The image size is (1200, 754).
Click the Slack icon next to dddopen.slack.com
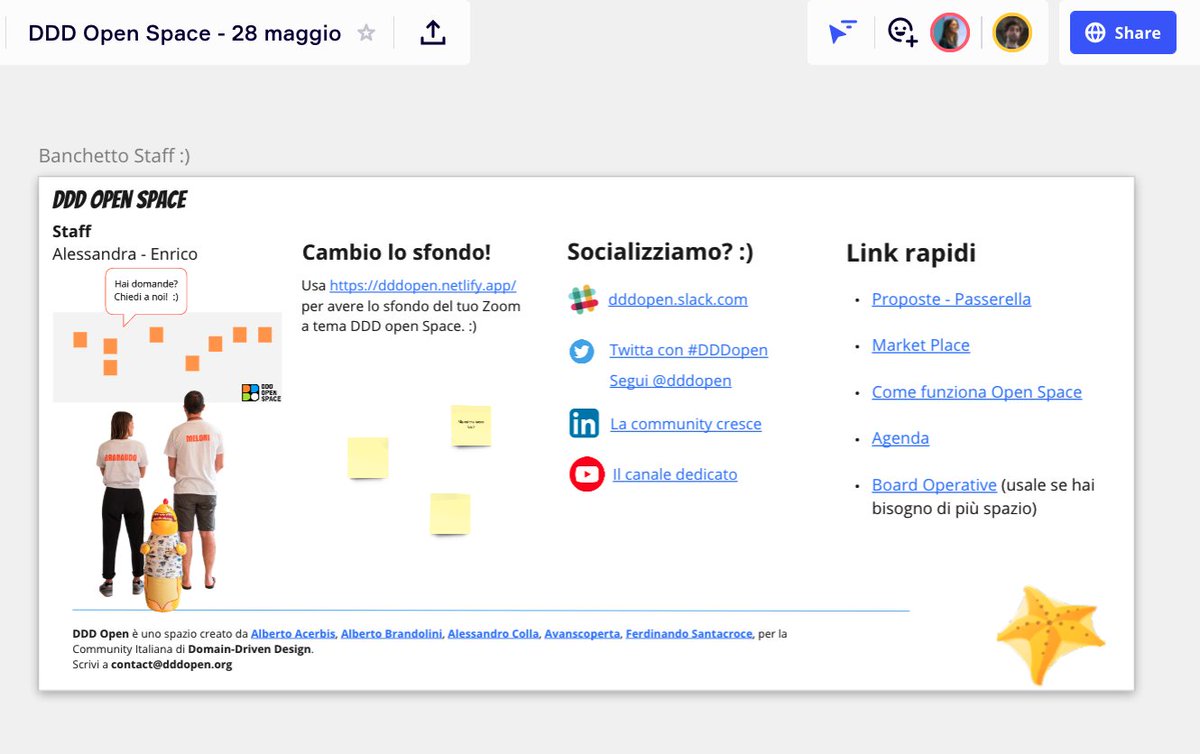click(584, 297)
